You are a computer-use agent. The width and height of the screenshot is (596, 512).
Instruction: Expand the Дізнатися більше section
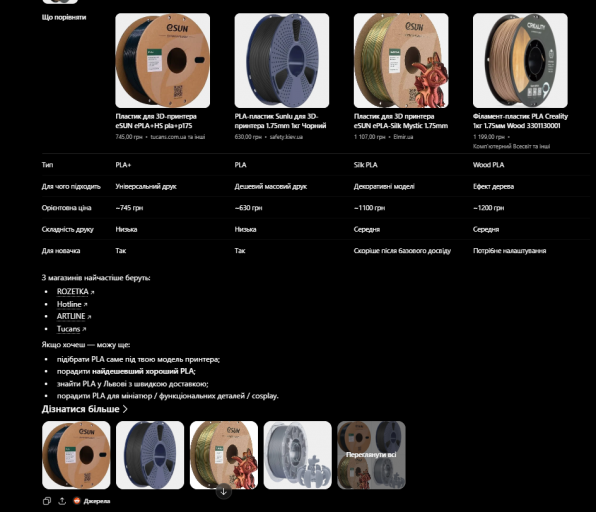84,409
